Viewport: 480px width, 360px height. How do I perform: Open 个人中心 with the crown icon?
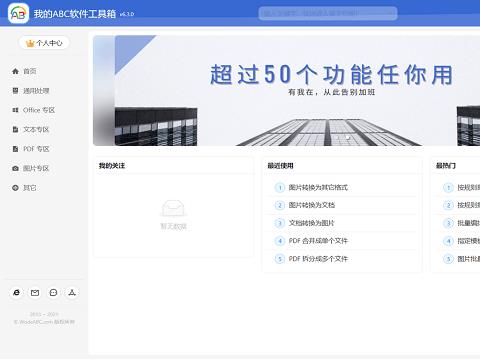[44, 43]
